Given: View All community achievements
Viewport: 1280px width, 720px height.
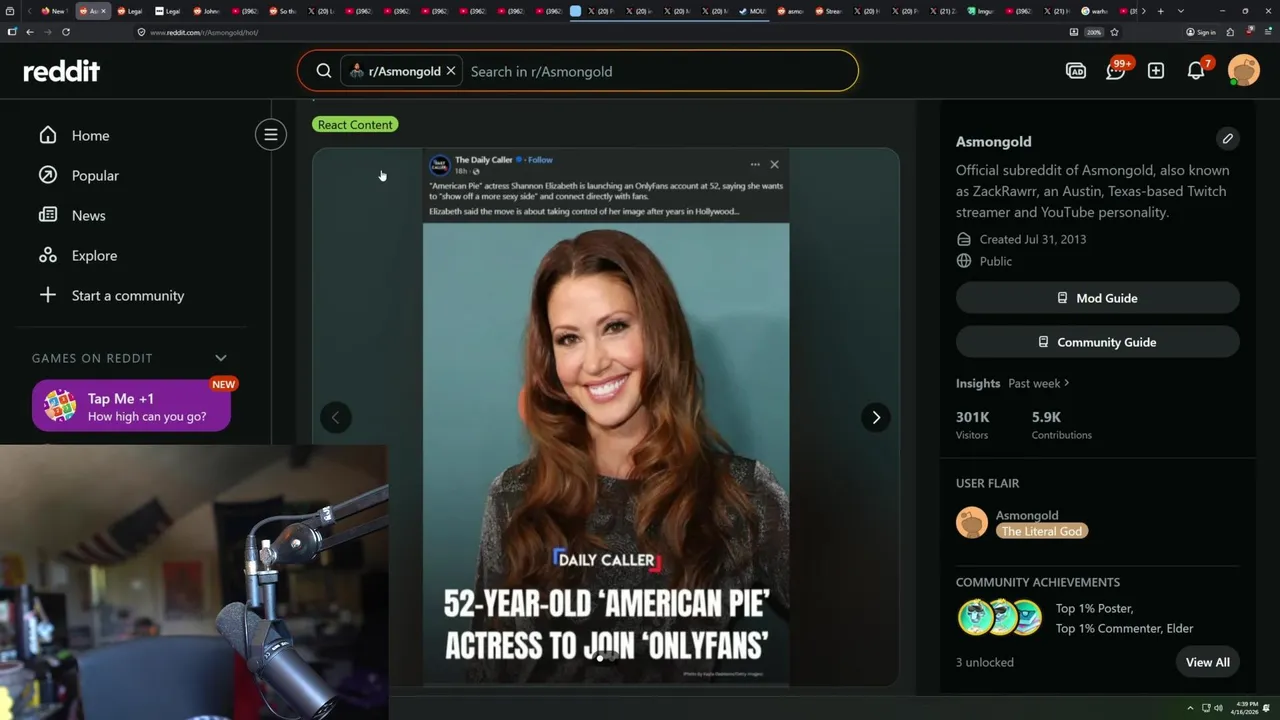Looking at the screenshot, I should click(x=1208, y=662).
